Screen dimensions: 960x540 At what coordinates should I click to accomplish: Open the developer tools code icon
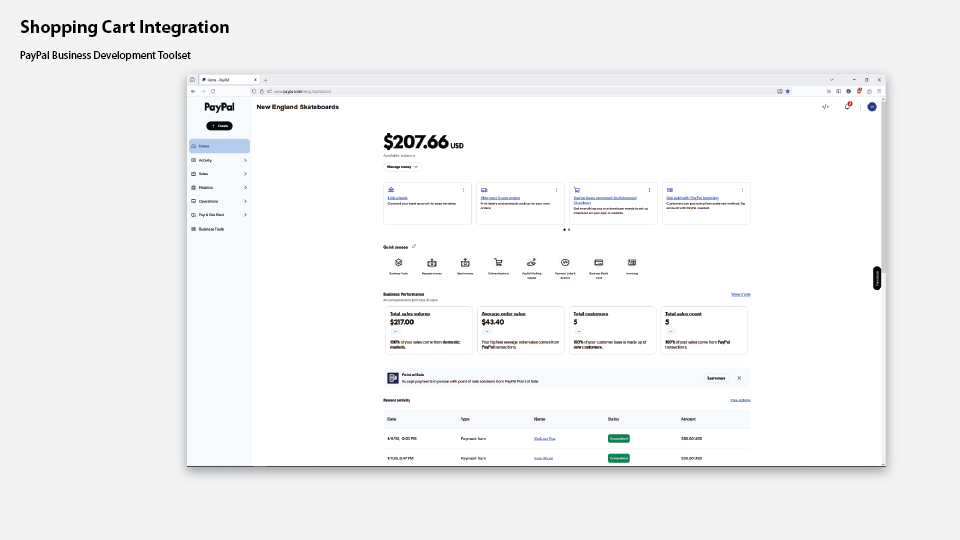(x=825, y=106)
